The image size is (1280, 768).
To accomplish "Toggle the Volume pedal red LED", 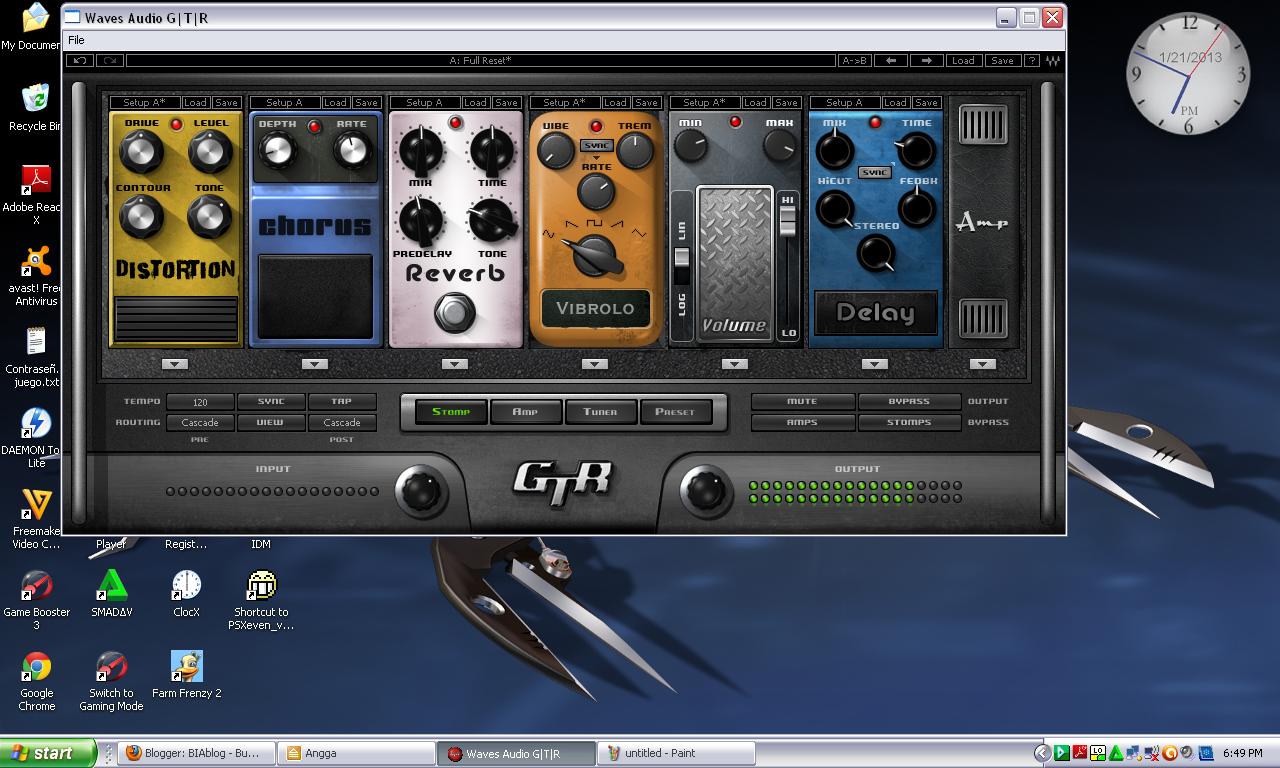I will [x=736, y=122].
